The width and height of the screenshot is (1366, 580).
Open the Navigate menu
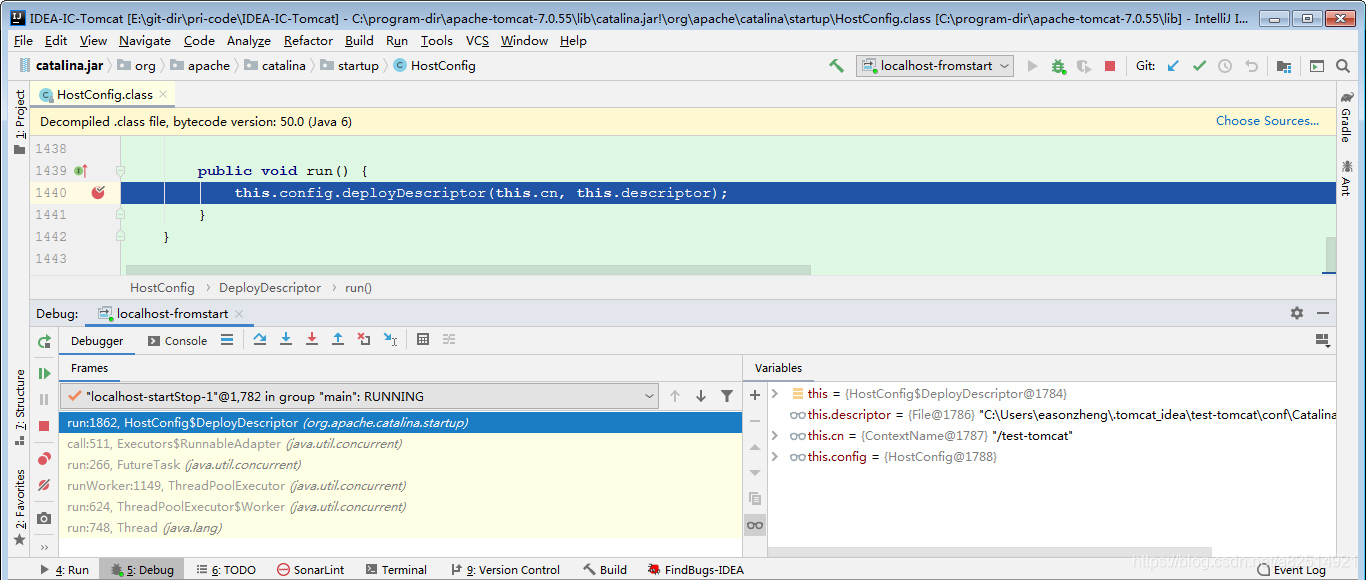tap(145, 41)
